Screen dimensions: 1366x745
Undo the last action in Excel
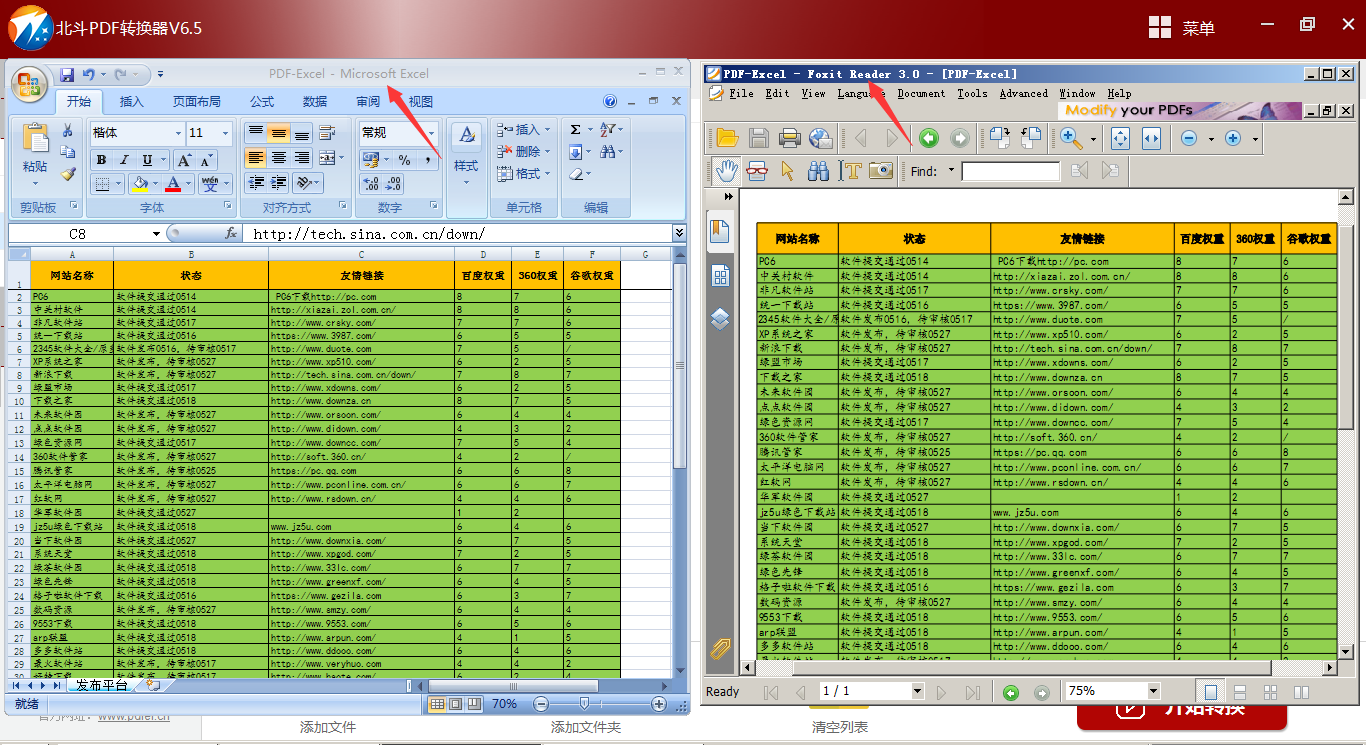(89, 74)
